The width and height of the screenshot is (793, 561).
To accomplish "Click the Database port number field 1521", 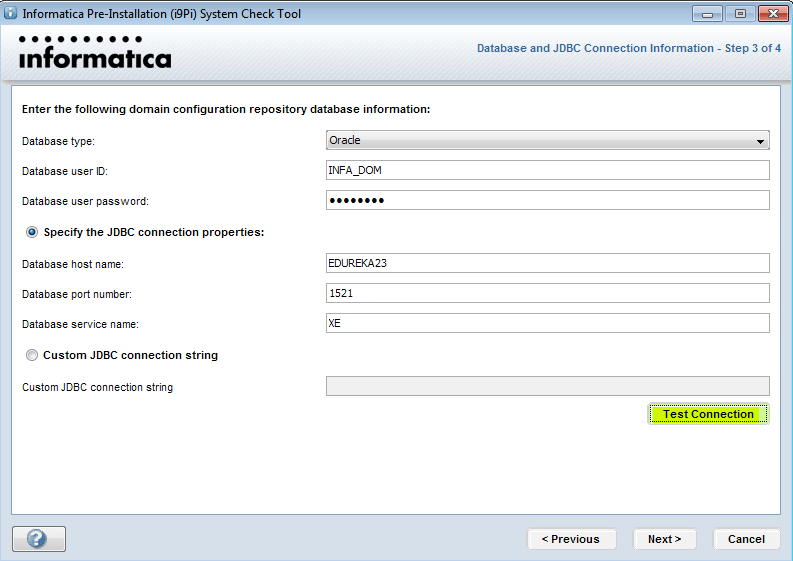I will (548, 293).
